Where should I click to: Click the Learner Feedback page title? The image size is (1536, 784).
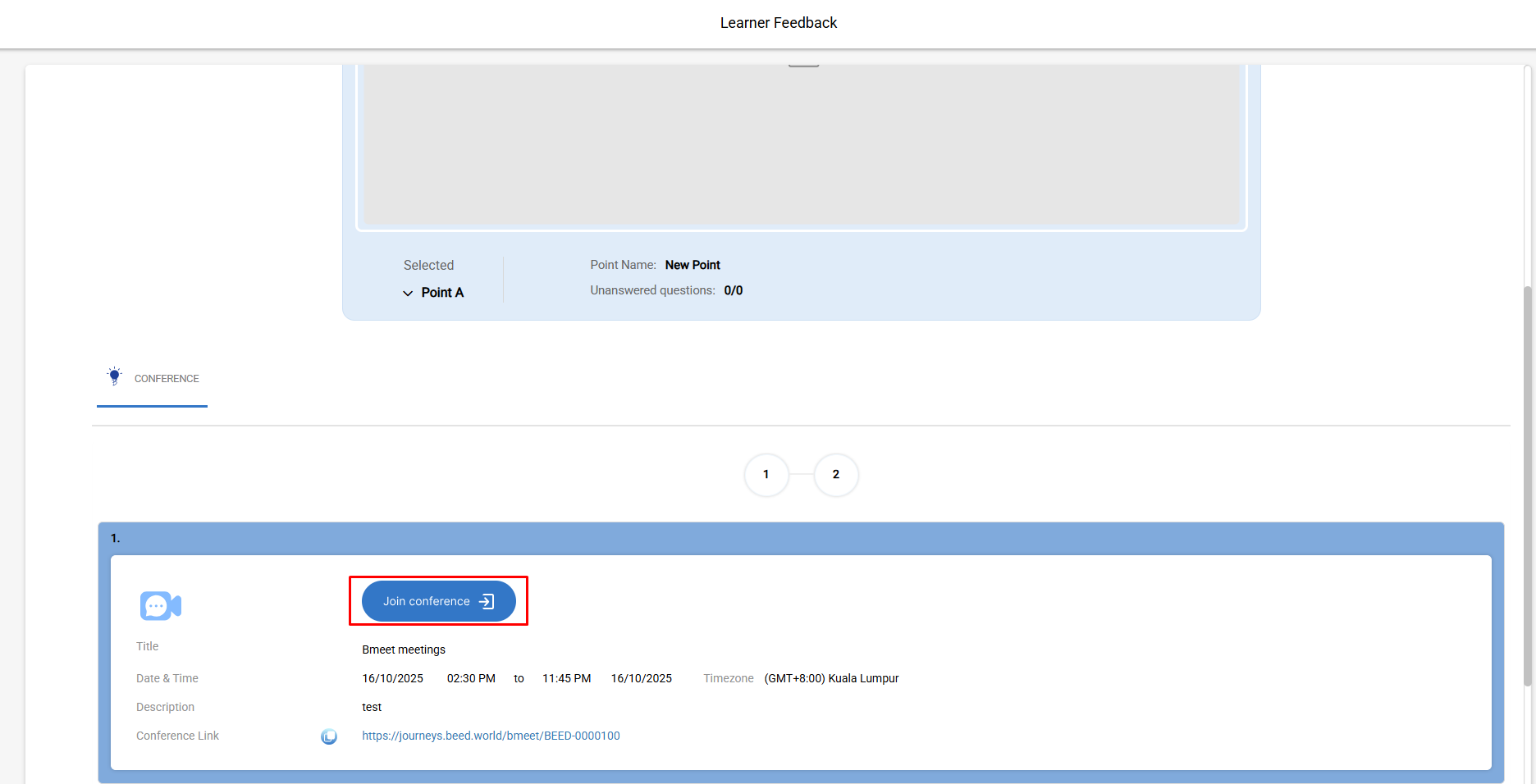coord(778,23)
